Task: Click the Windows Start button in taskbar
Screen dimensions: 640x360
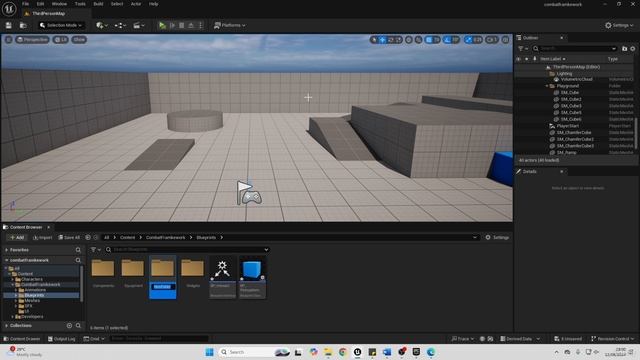Action: (x=209, y=352)
